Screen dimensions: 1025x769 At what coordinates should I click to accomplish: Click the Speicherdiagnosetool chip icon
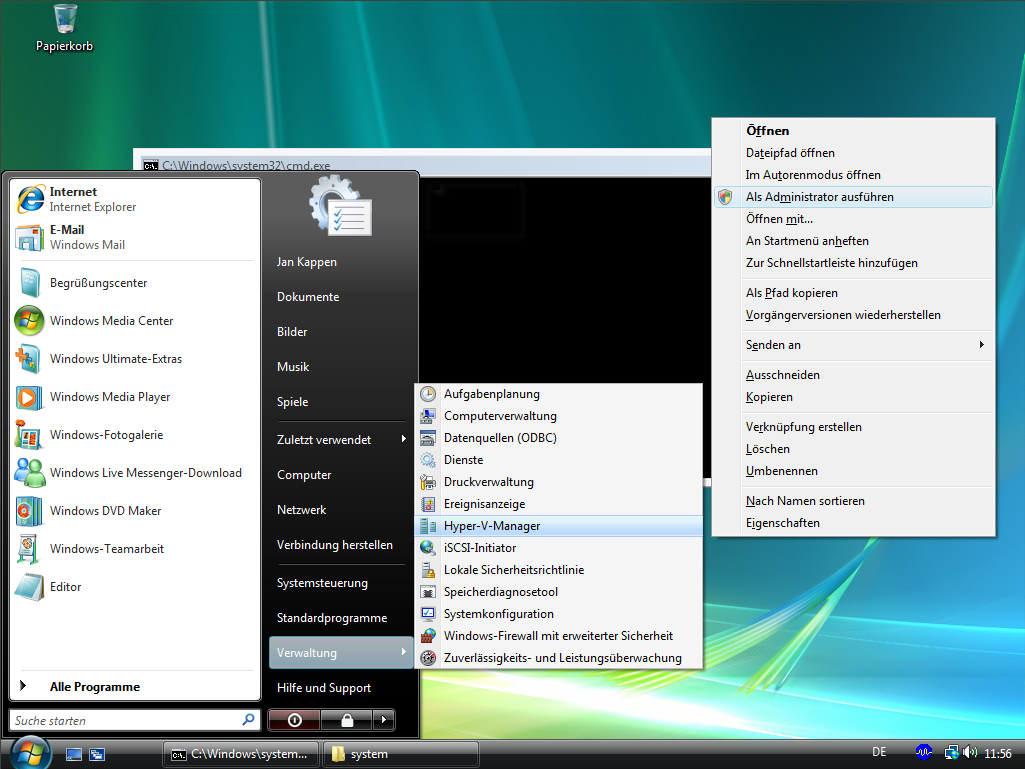tap(428, 592)
